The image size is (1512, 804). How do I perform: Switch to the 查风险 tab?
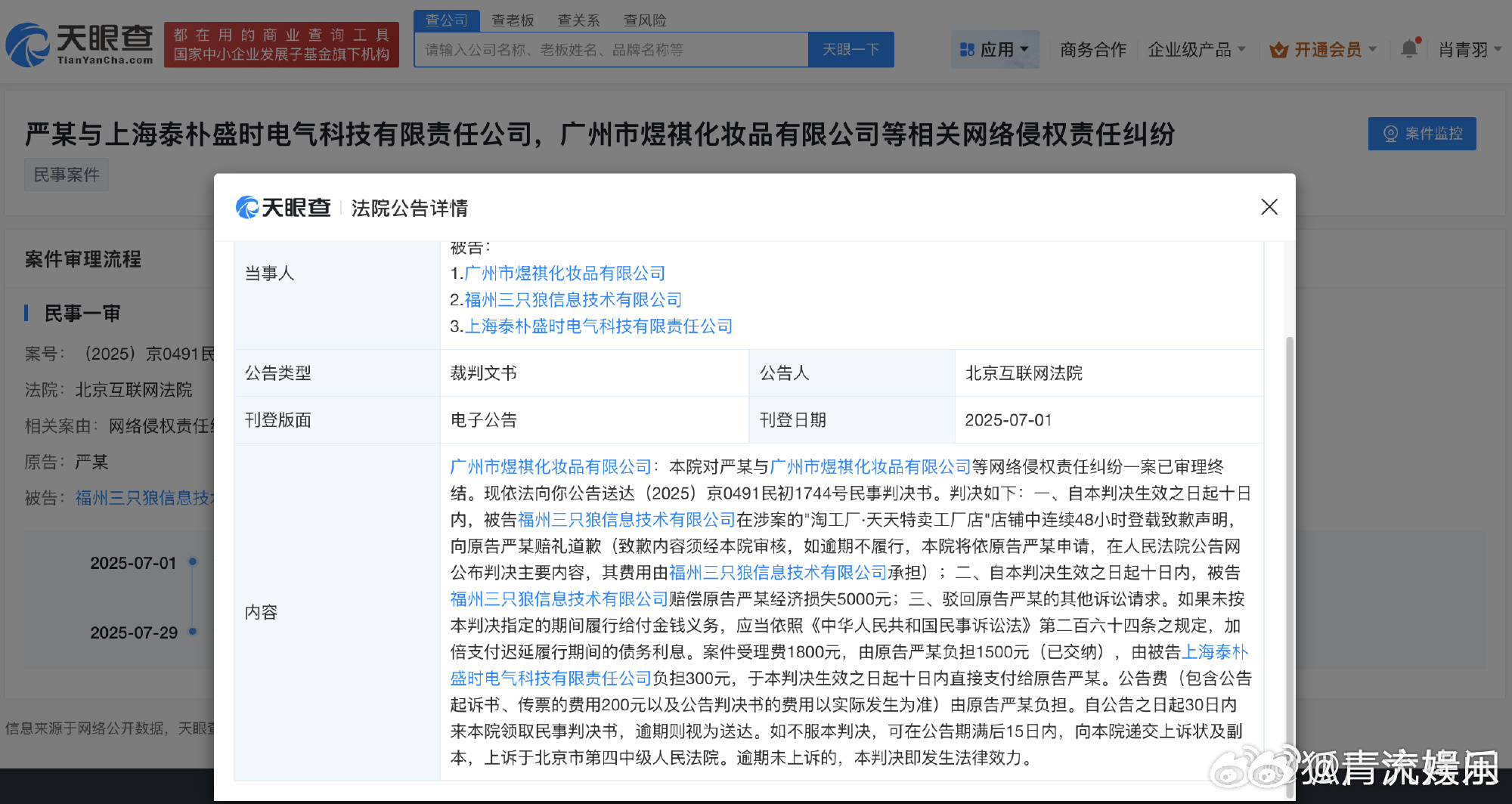coord(645,20)
